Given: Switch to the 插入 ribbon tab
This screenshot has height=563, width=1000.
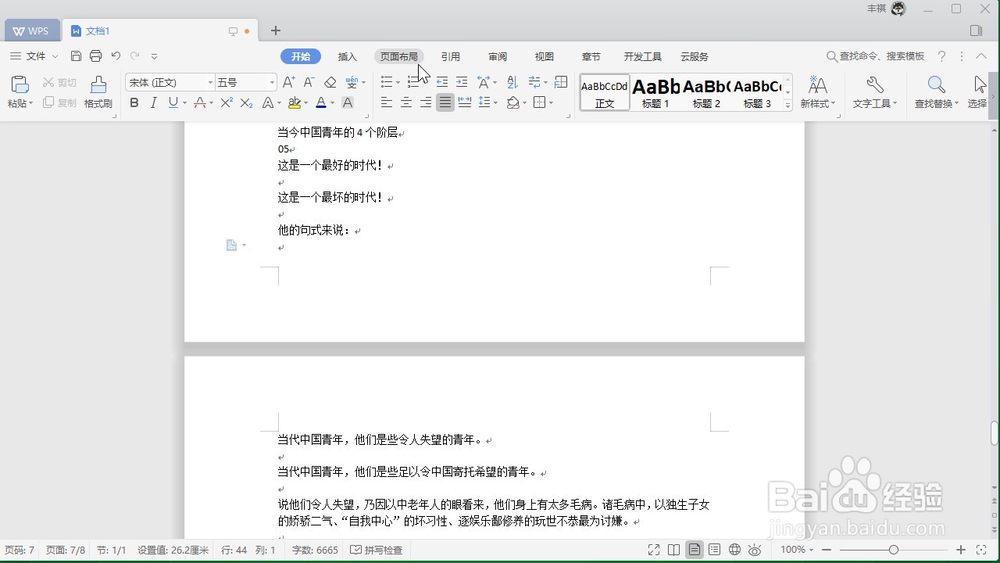Looking at the screenshot, I should 347,56.
